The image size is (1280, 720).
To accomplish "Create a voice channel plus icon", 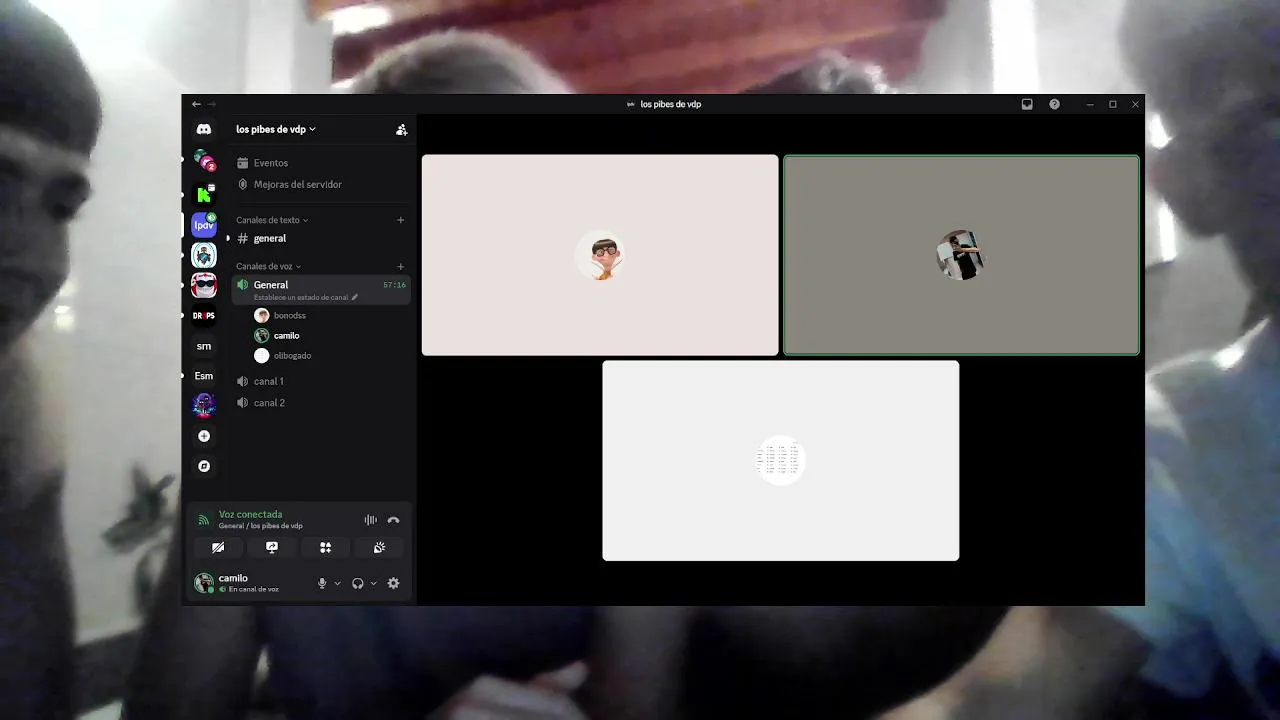I will tap(401, 267).
